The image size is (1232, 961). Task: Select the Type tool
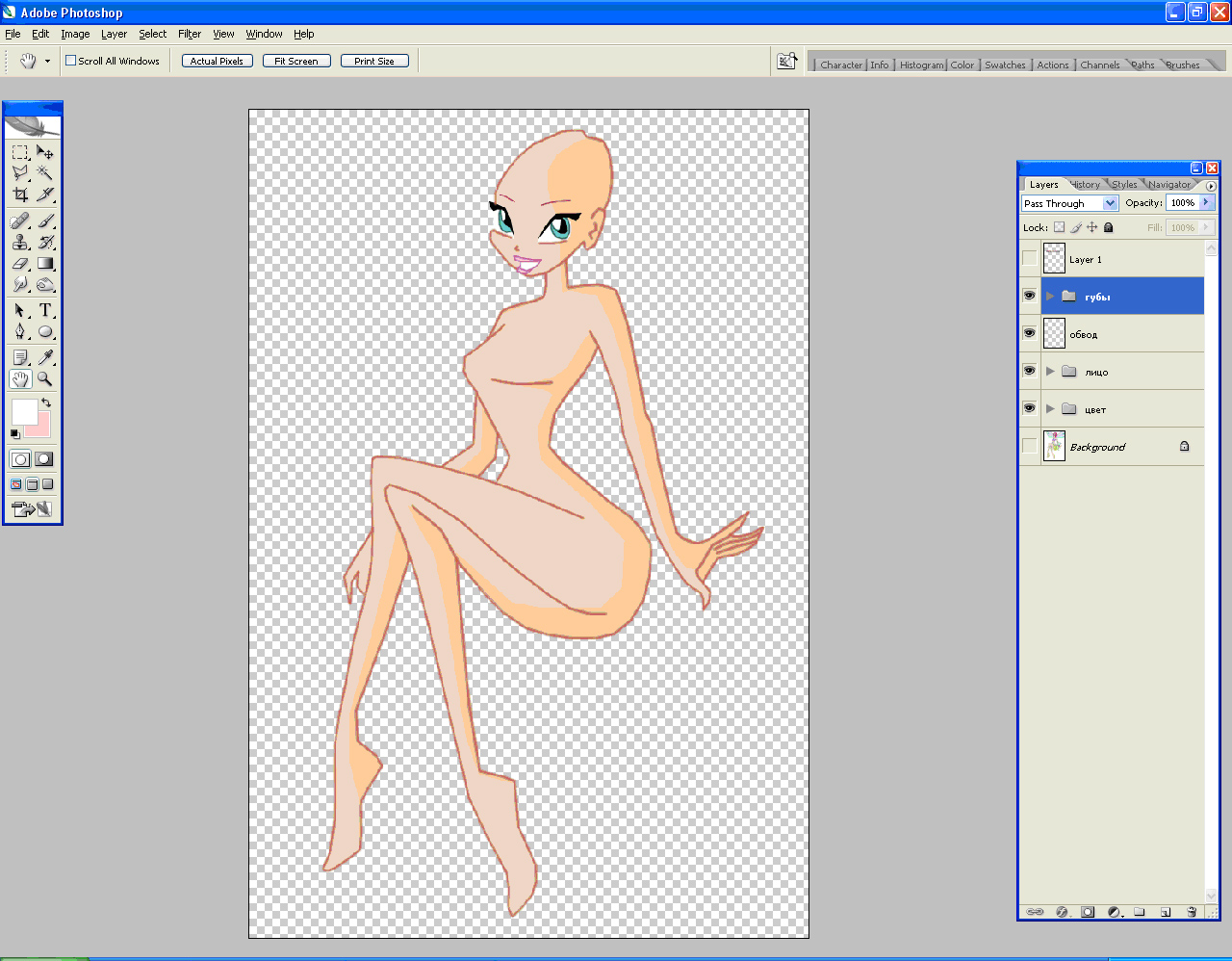[x=45, y=310]
